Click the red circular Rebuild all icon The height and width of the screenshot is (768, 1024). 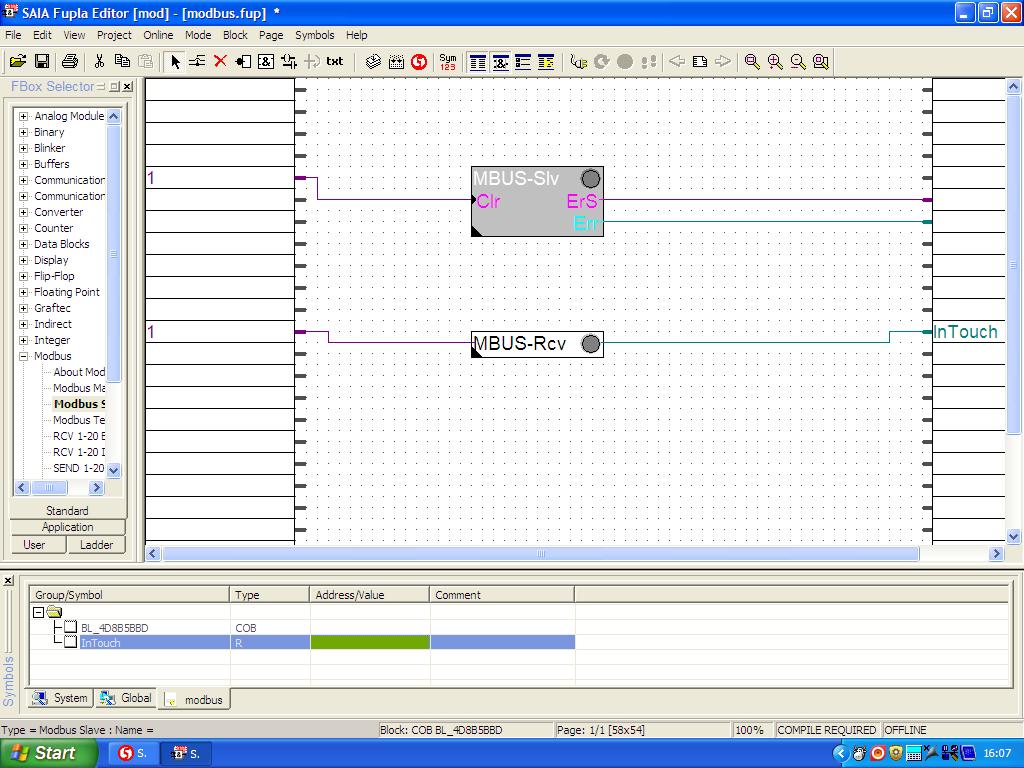click(419, 61)
